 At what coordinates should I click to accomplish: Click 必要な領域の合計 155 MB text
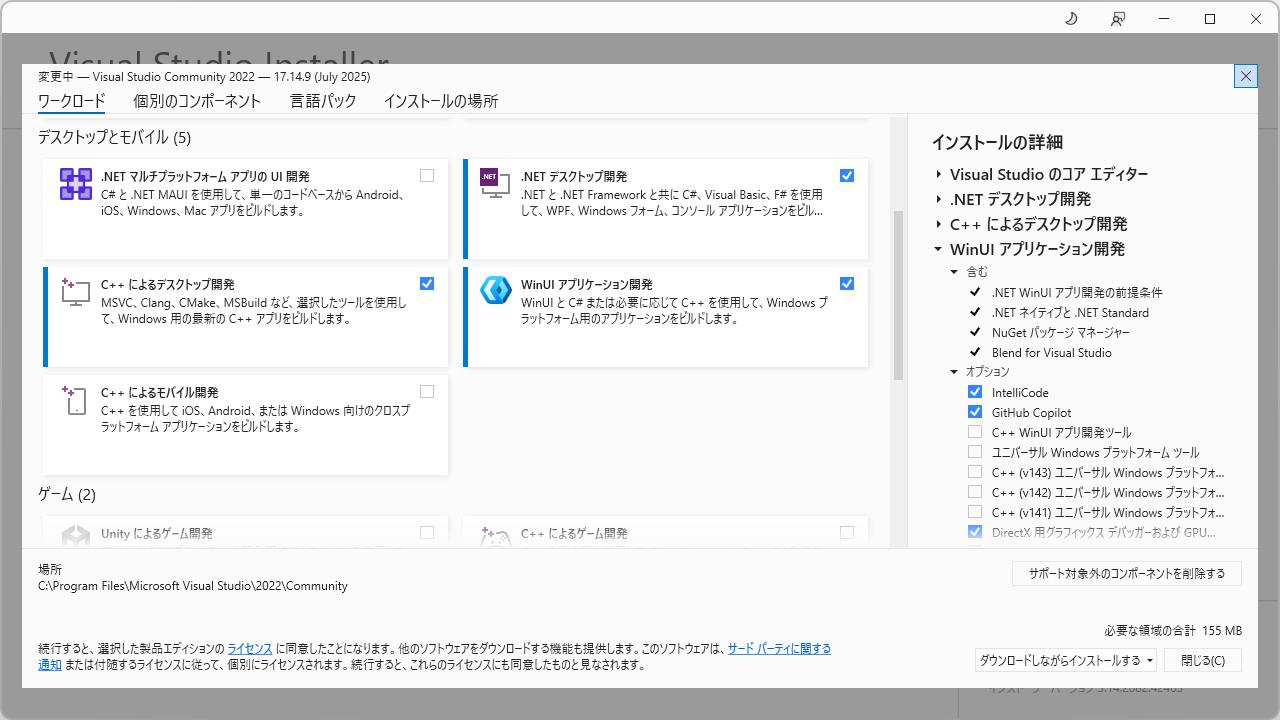(1173, 631)
